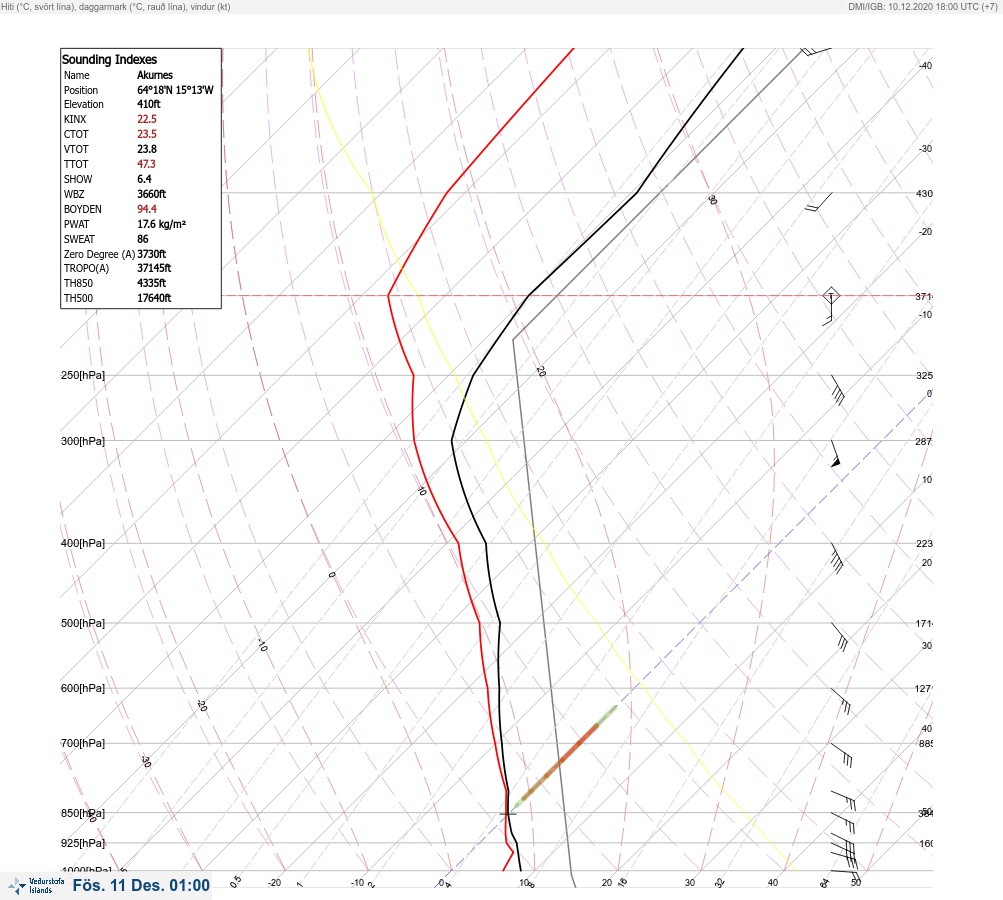This screenshot has height=900, width=1003.
Task: Click the TH850 value 4335ft
Action: 152,283
